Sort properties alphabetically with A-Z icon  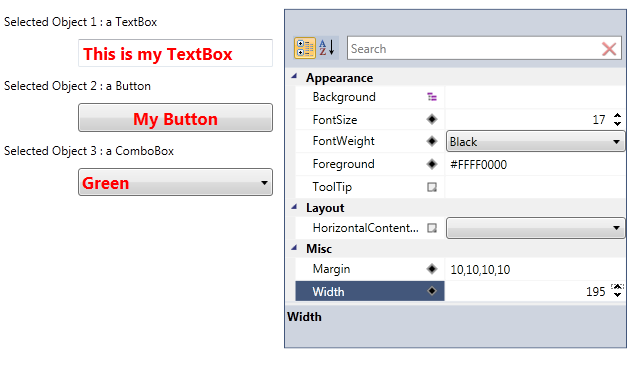[326, 48]
